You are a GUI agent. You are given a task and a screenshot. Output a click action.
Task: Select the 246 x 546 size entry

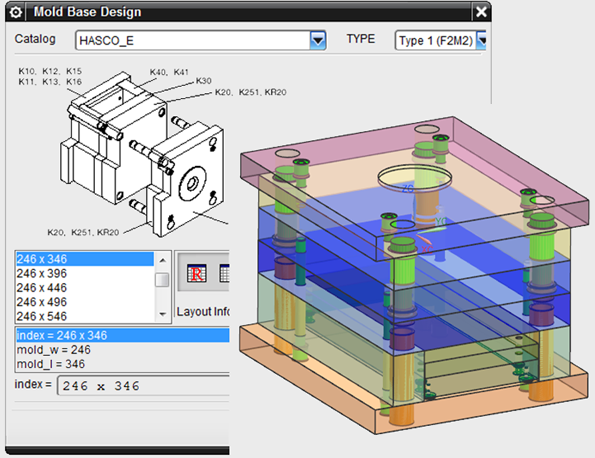point(85,316)
